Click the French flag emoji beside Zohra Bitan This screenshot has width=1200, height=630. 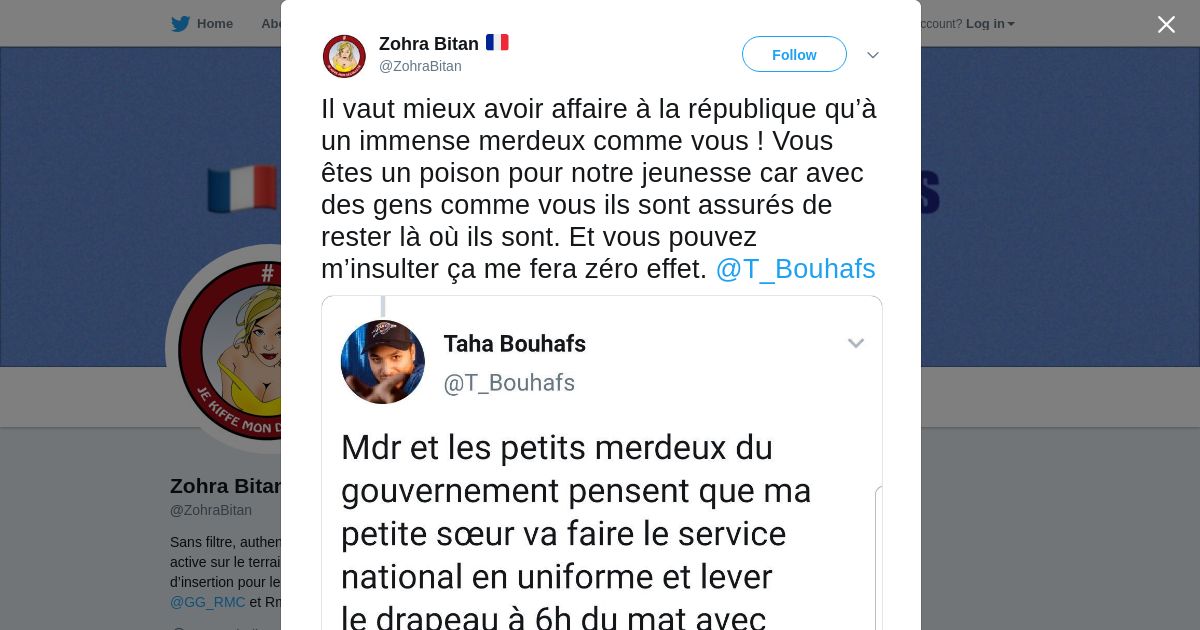(497, 43)
